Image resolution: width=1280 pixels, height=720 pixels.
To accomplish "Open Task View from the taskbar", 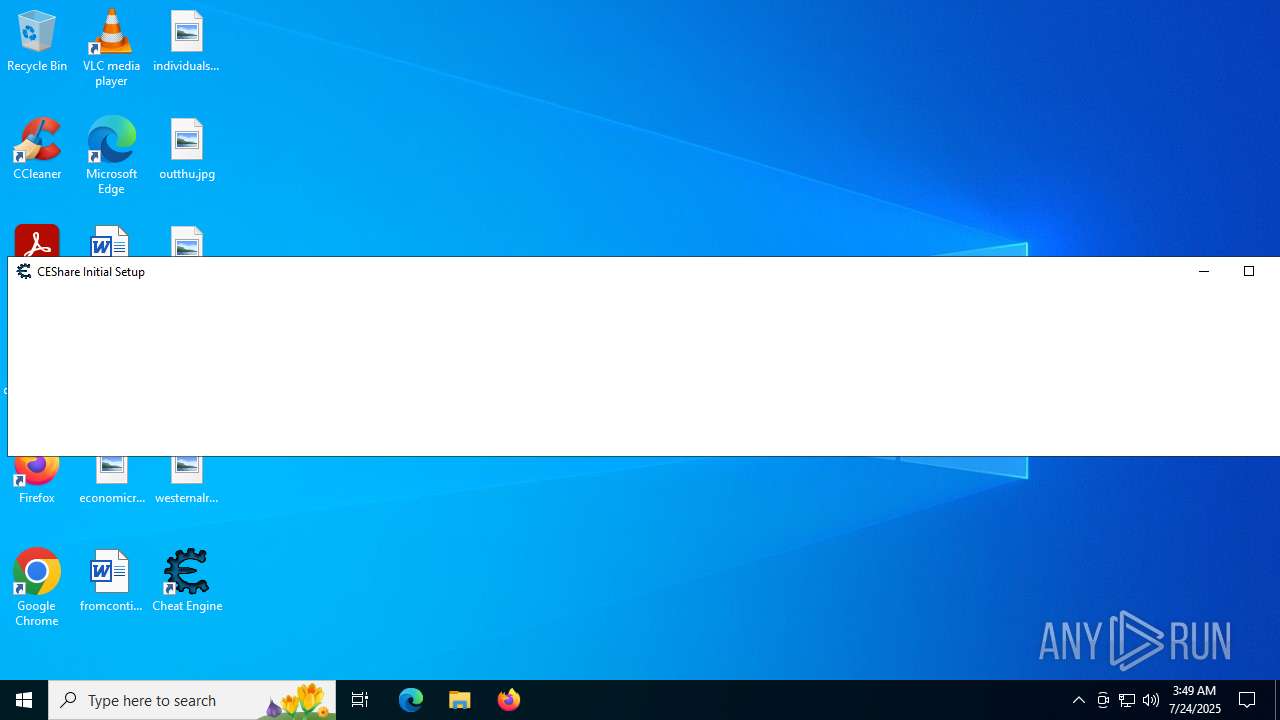I will 360,700.
